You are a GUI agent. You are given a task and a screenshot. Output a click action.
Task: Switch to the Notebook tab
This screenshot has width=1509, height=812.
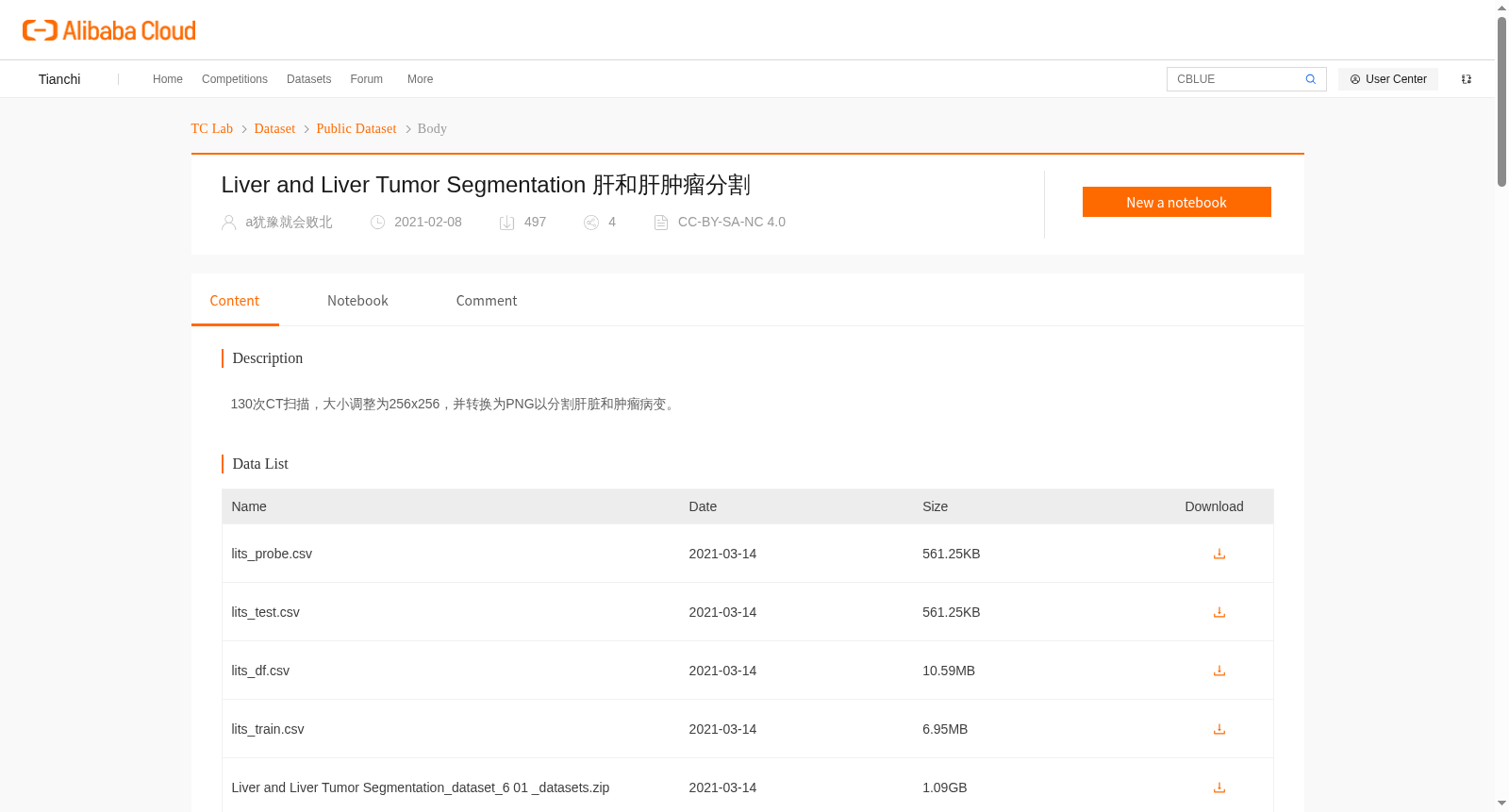pos(357,301)
